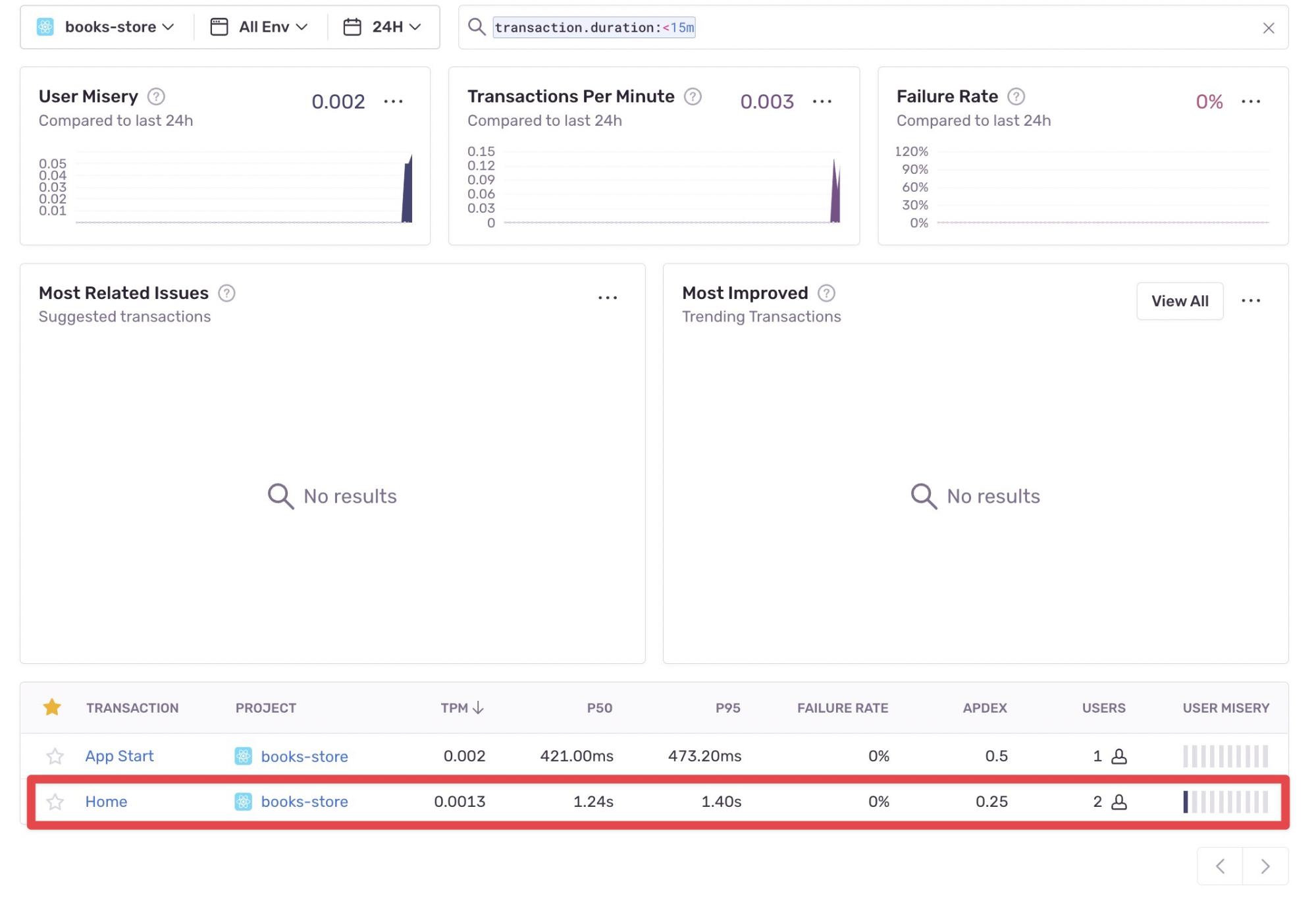Go to next page of transactions
Viewport: 1316px width, 905px height.
(x=1265, y=866)
